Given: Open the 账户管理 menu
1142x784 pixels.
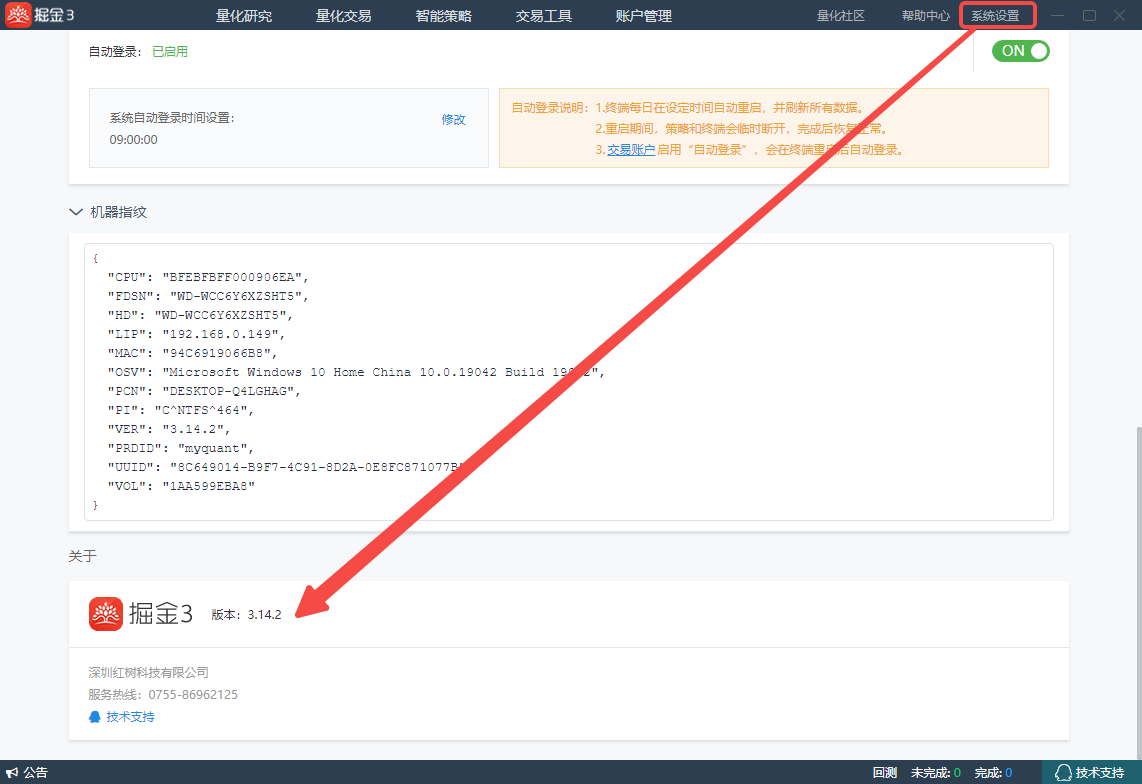Looking at the screenshot, I should coord(643,15).
